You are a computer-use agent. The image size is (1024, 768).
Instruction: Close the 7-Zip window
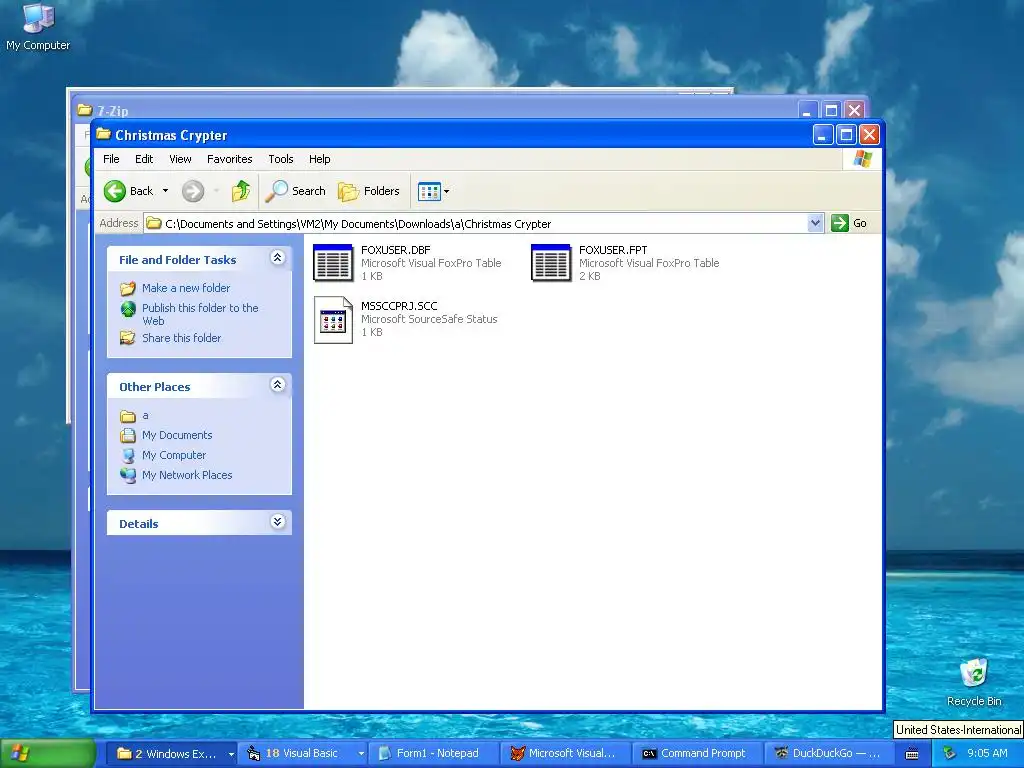click(854, 110)
